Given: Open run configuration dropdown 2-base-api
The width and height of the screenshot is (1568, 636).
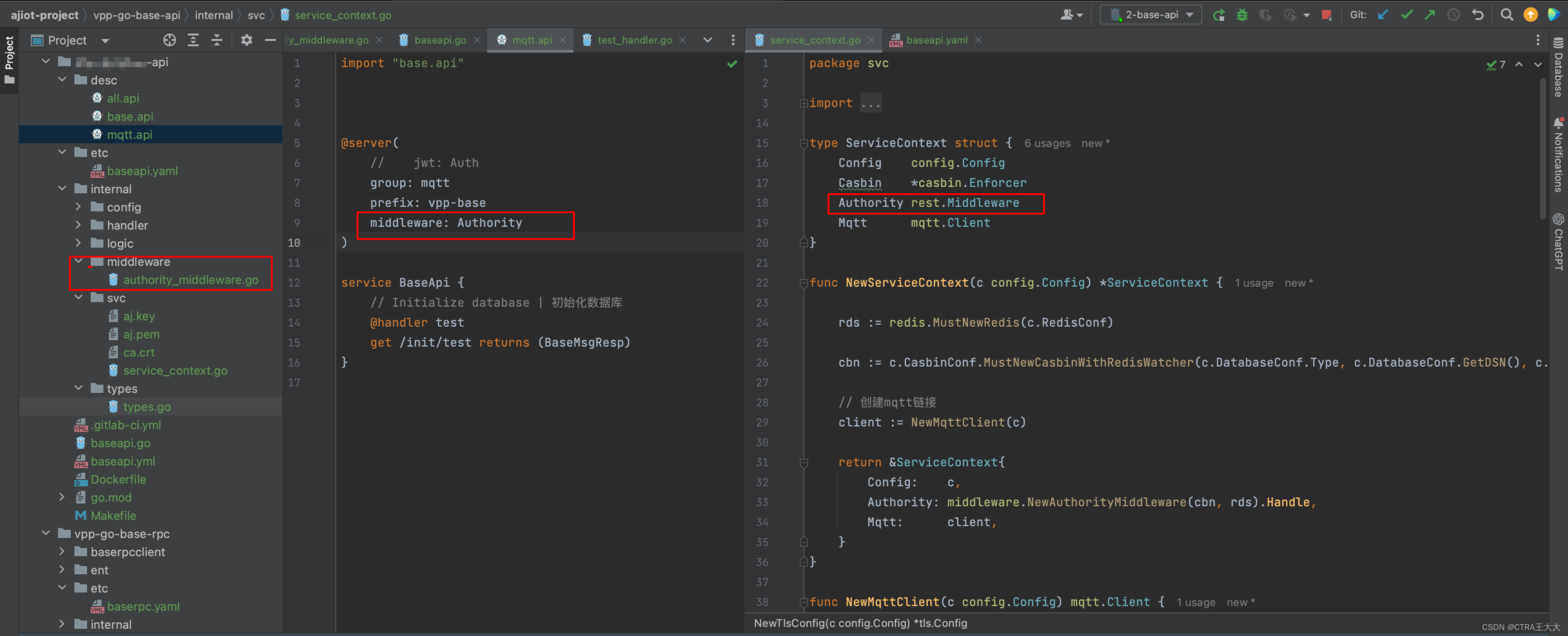Looking at the screenshot, I should pos(1151,15).
